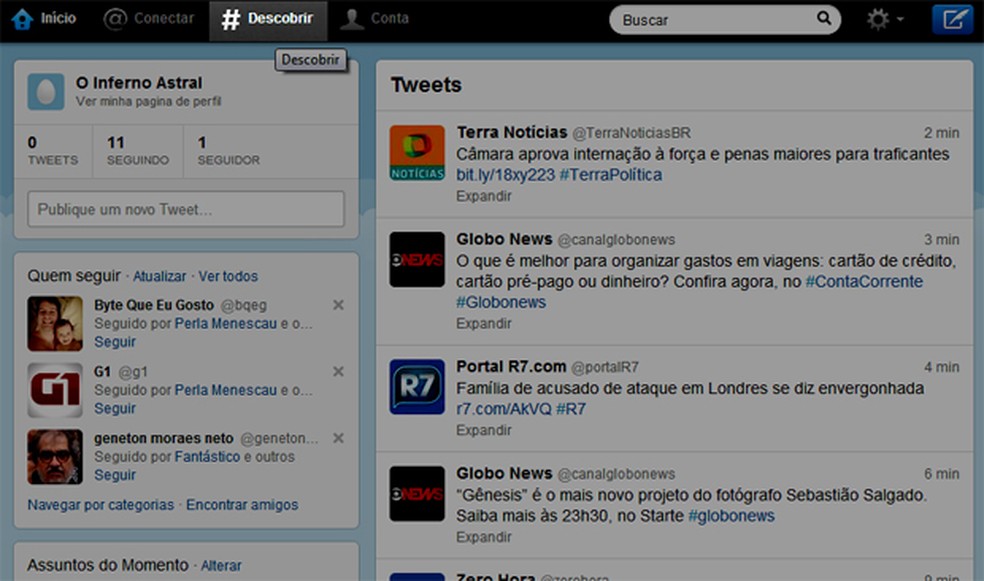
Task: Open the Conectar tab
Action: click(x=149, y=19)
